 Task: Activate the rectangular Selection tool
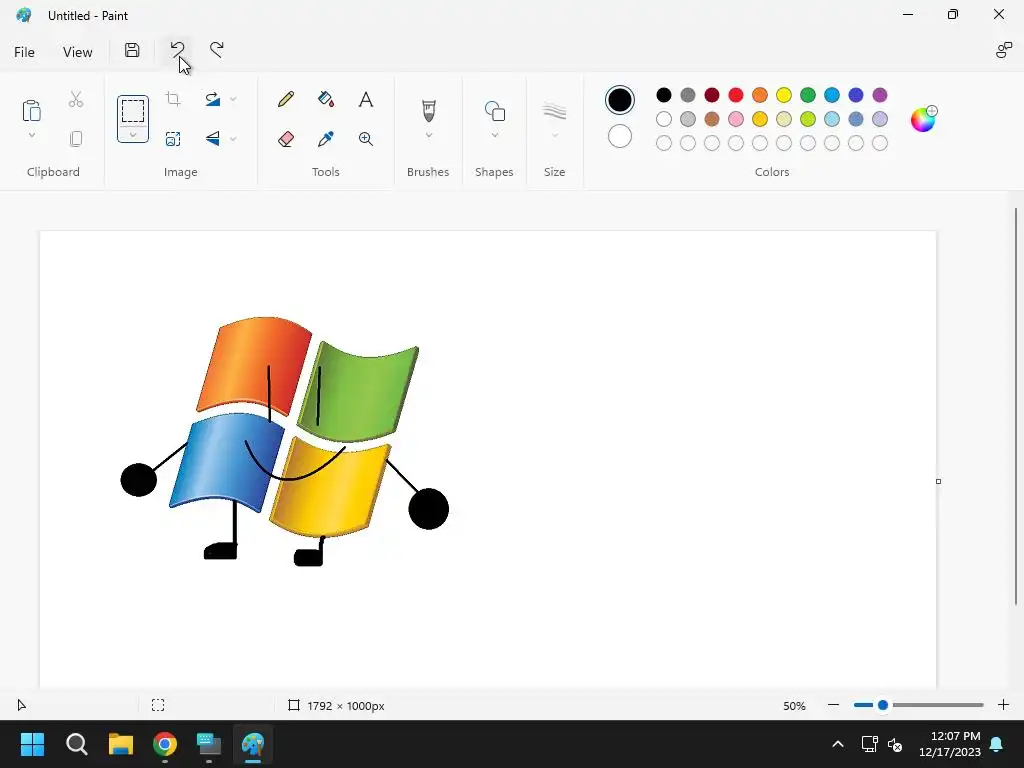pyautogui.click(x=133, y=111)
